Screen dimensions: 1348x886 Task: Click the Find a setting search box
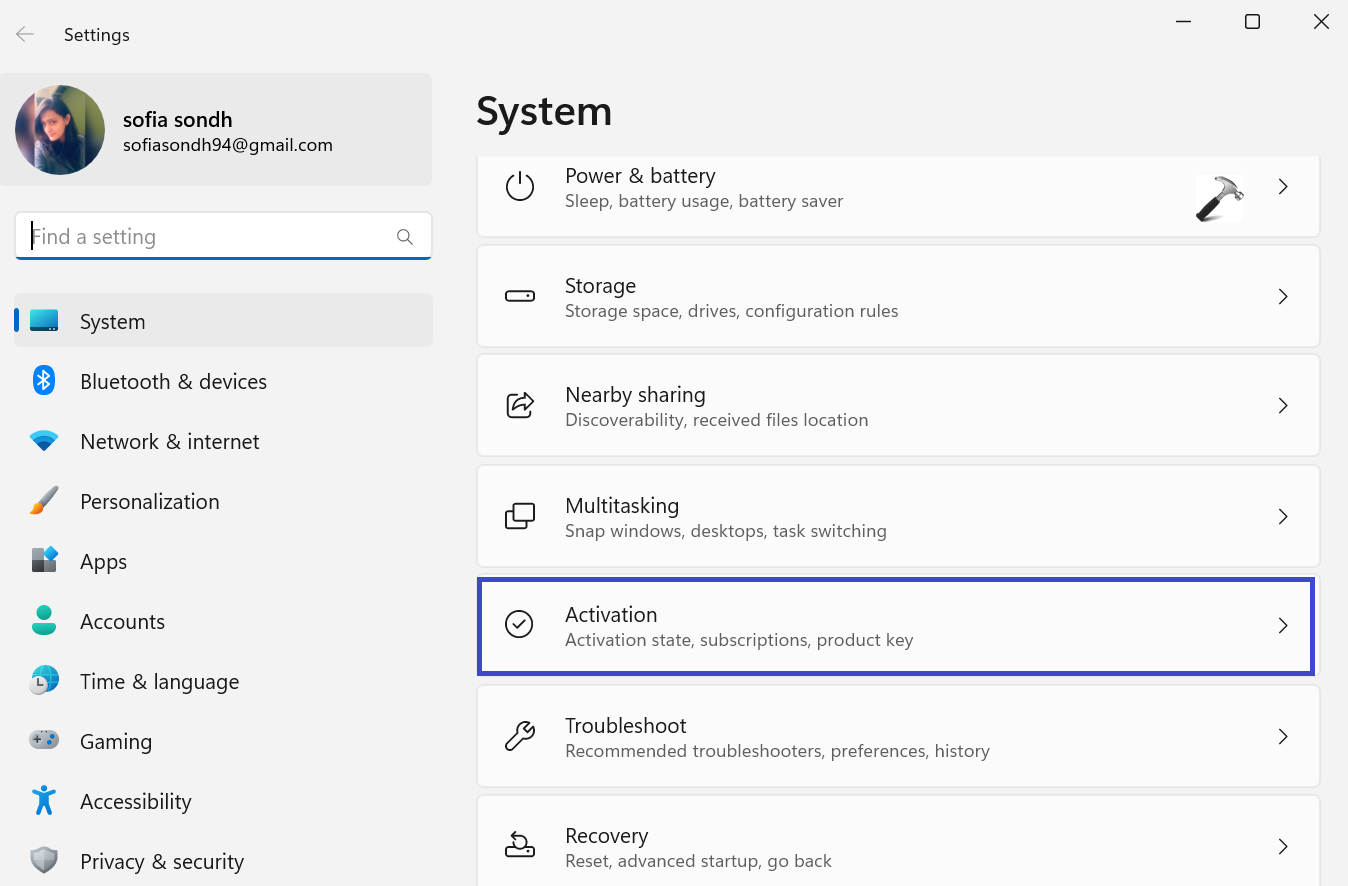point(210,237)
